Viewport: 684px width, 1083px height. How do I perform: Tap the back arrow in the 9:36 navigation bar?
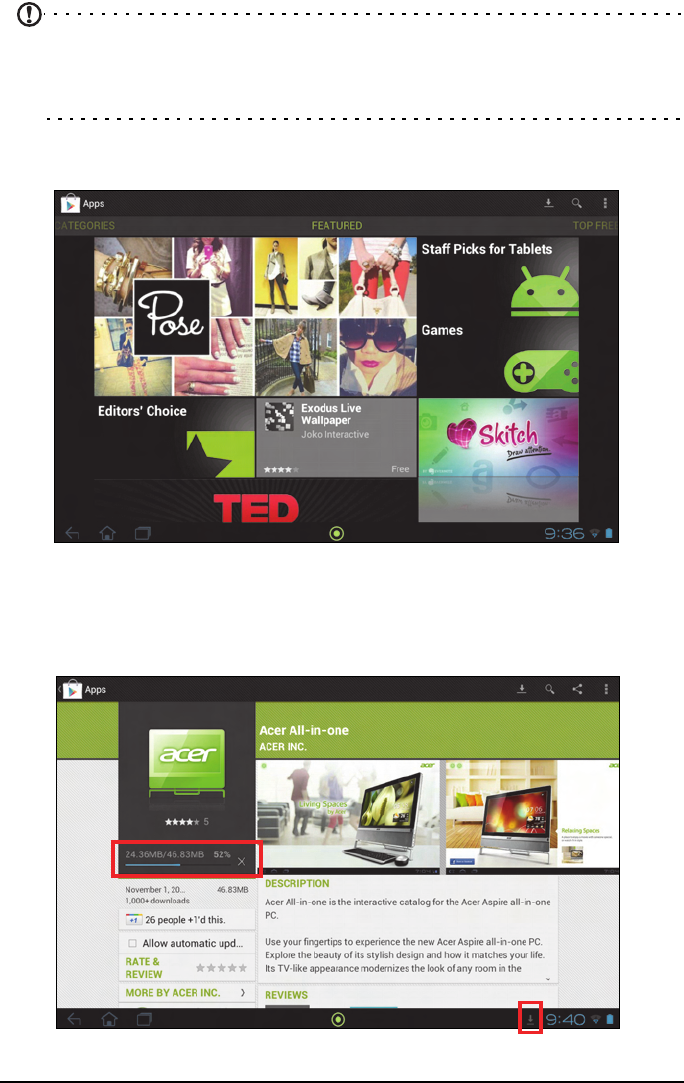click(73, 533)
